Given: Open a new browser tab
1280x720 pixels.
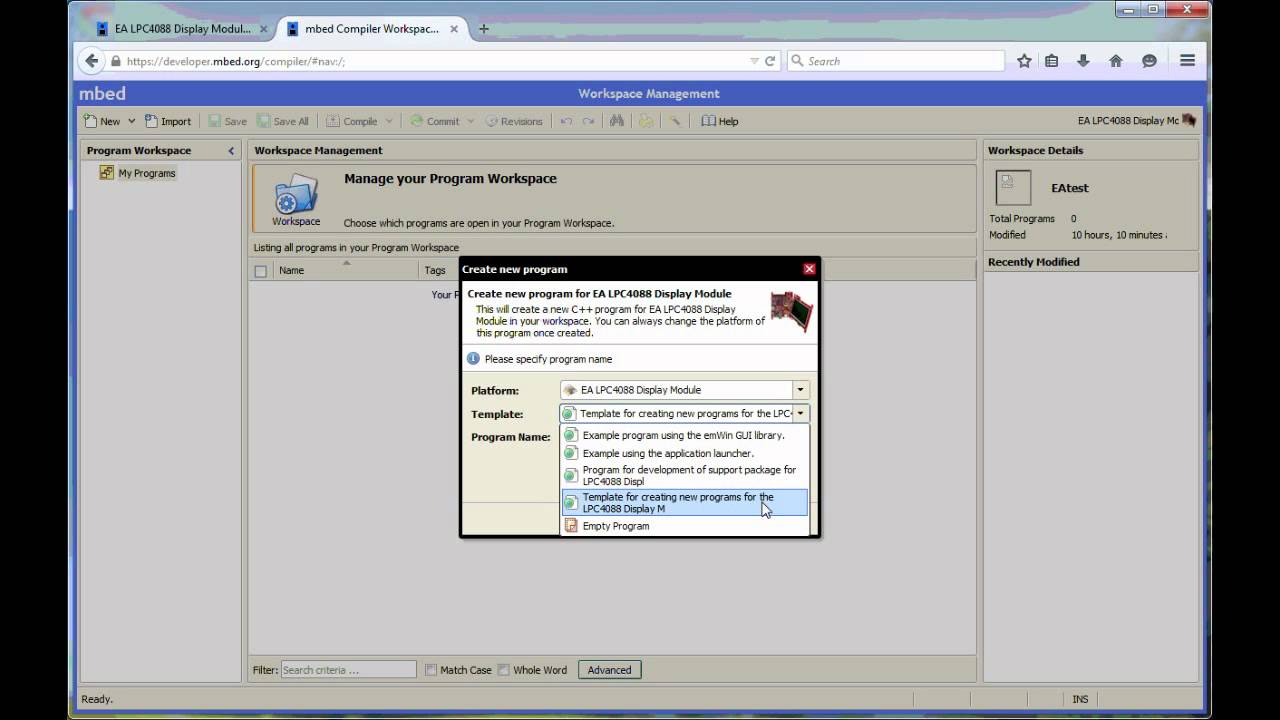Looking at the screenshot, I should click(484, 29).
